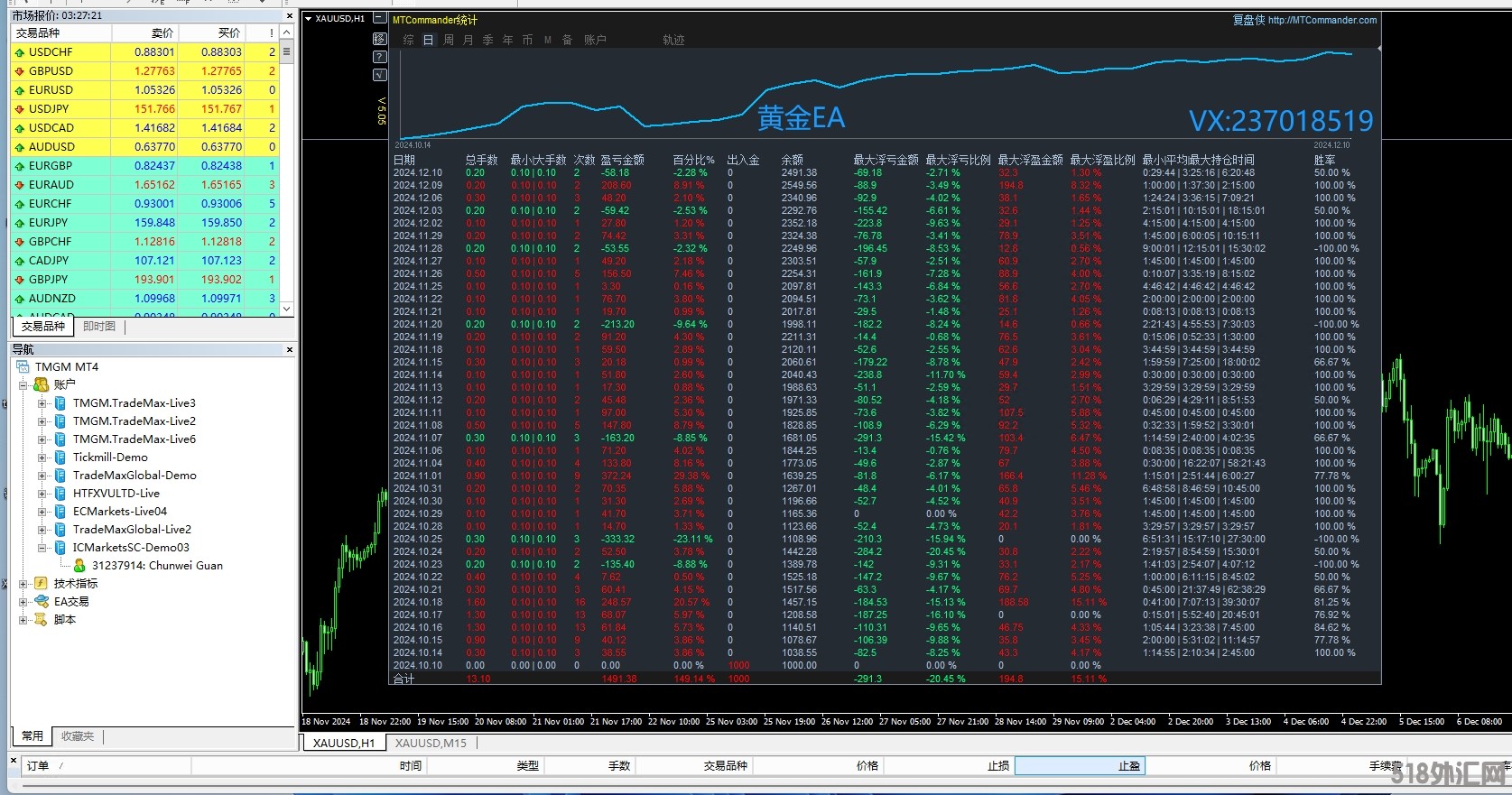Image resolution: width=1512 pixels, height=795 pixels.
Task: Click the server icon beside TMGM.TradeMax-Live3
Action: pos(60,403)
